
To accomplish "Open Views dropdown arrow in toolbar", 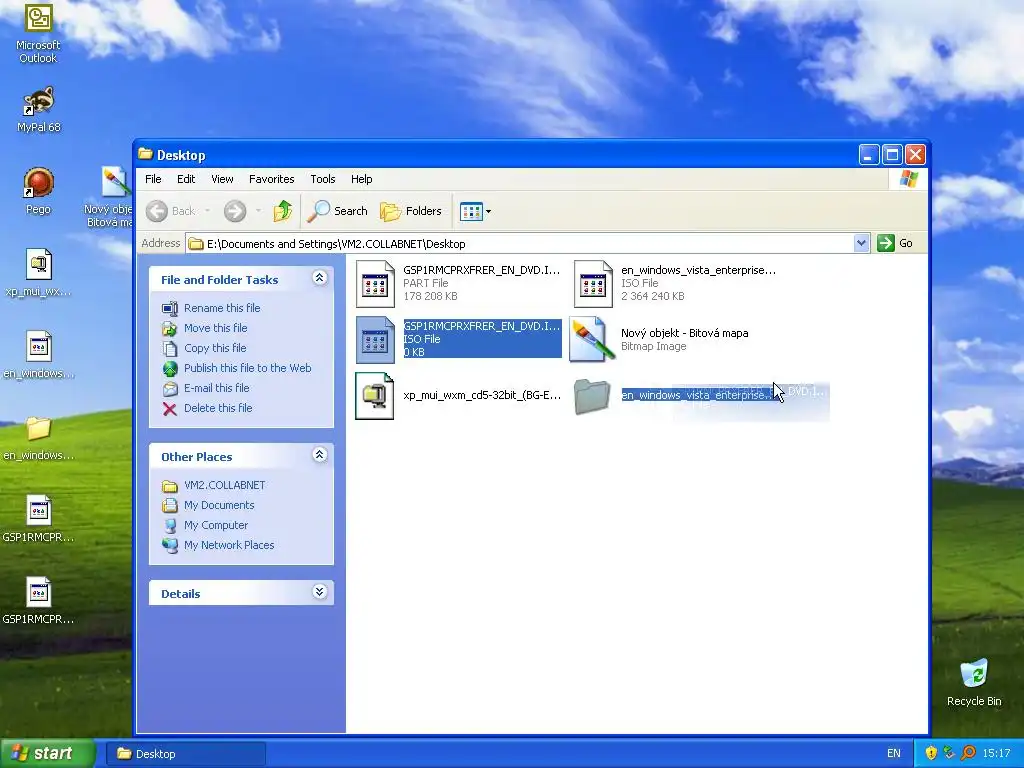I will (x=488, y=212).
